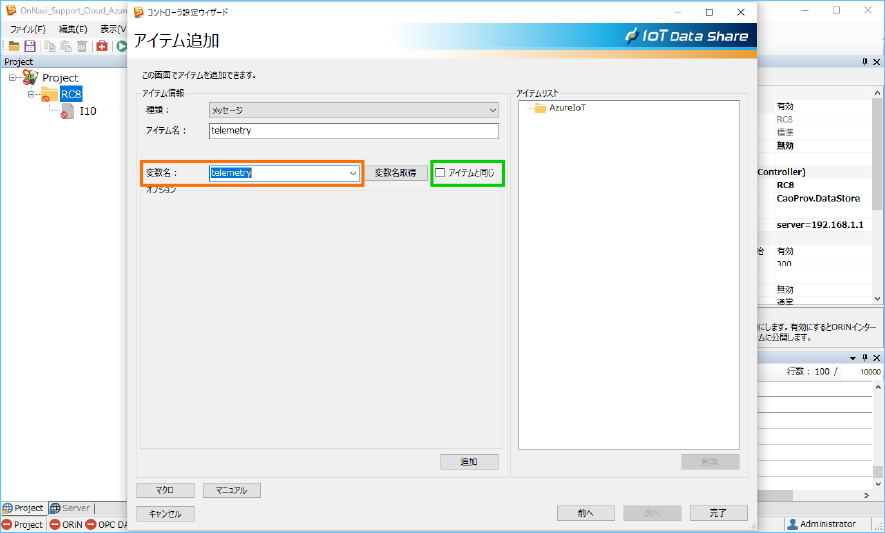Click the 追加 add button
The height and width of the screenshot is (533, 885).
[469, 462]
